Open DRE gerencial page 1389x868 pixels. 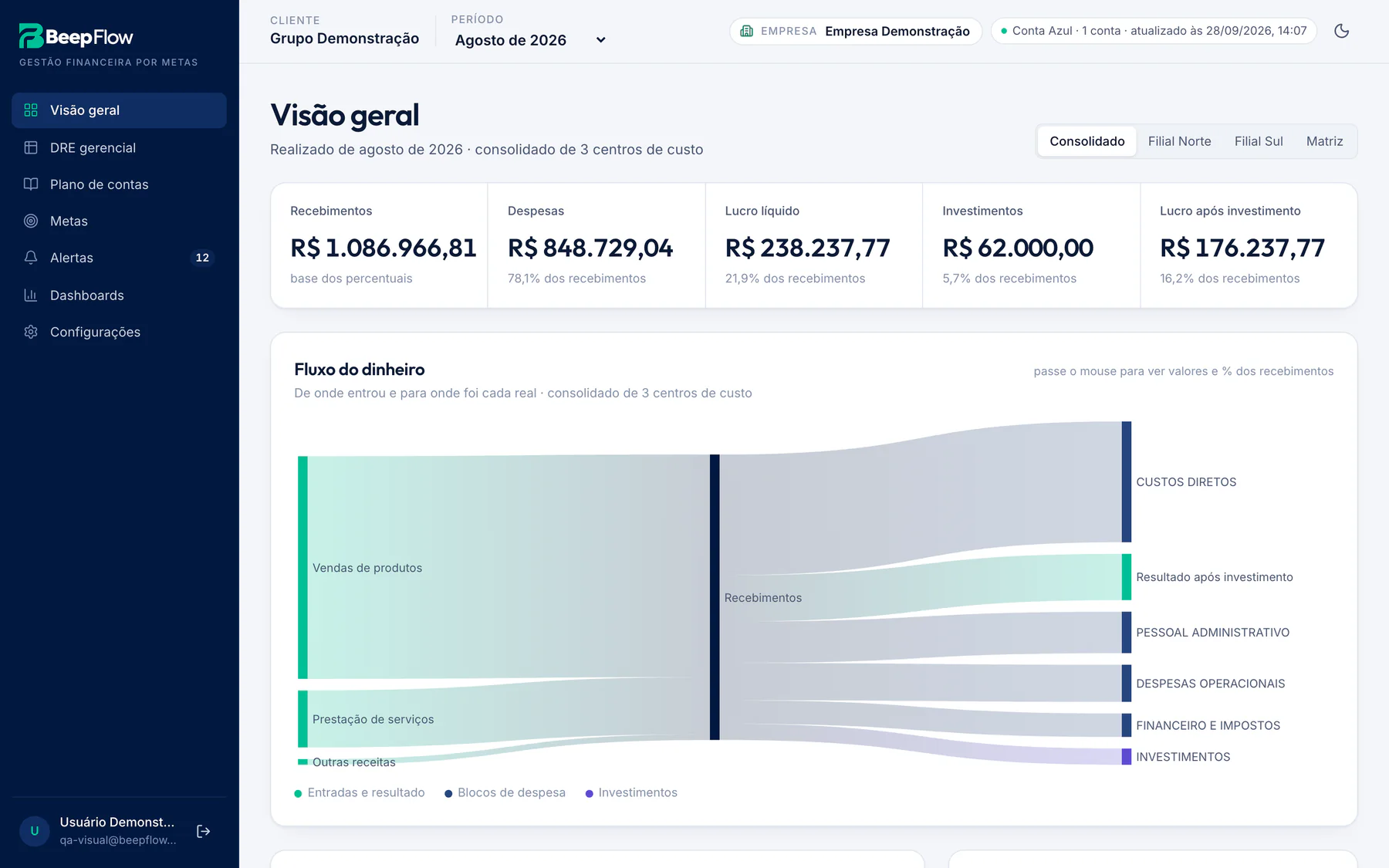[x=119, y=147]
